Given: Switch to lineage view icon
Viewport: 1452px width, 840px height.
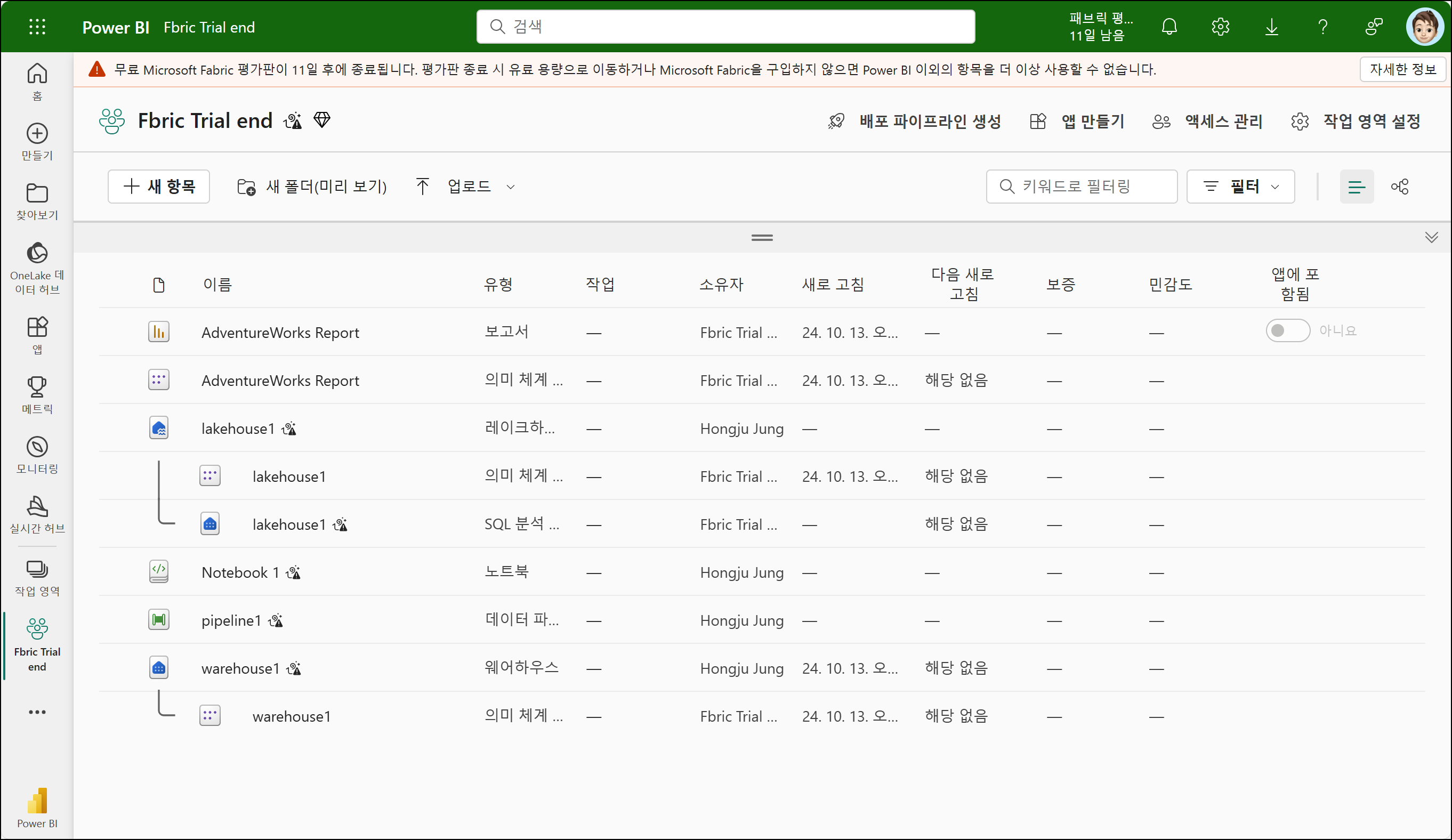Looking at the screenshot, I should click(x=1400, y=187).
